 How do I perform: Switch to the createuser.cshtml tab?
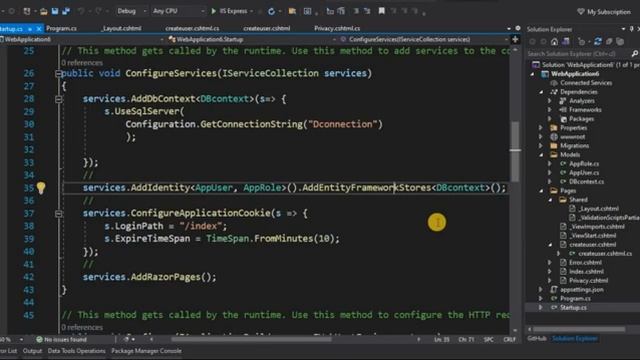(267, 29)
